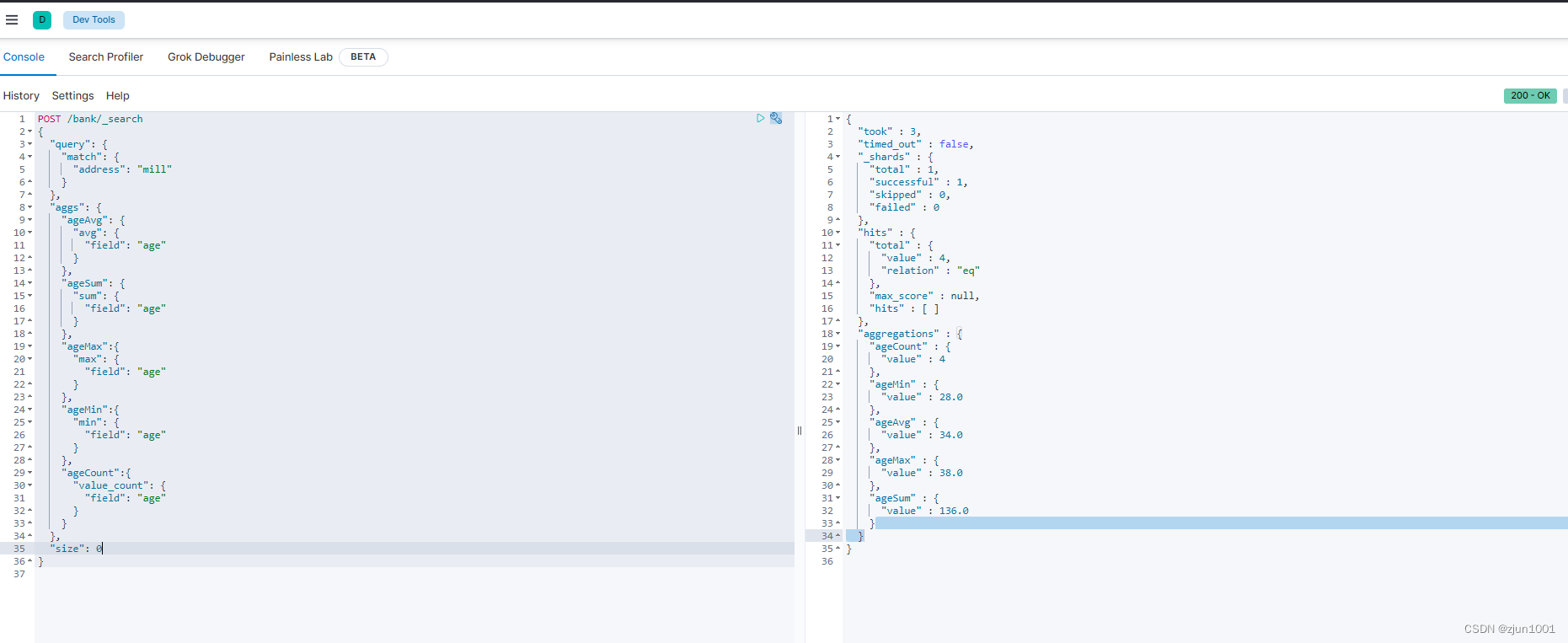
Task: Collapse the match block at line 4
Action: 30,157
